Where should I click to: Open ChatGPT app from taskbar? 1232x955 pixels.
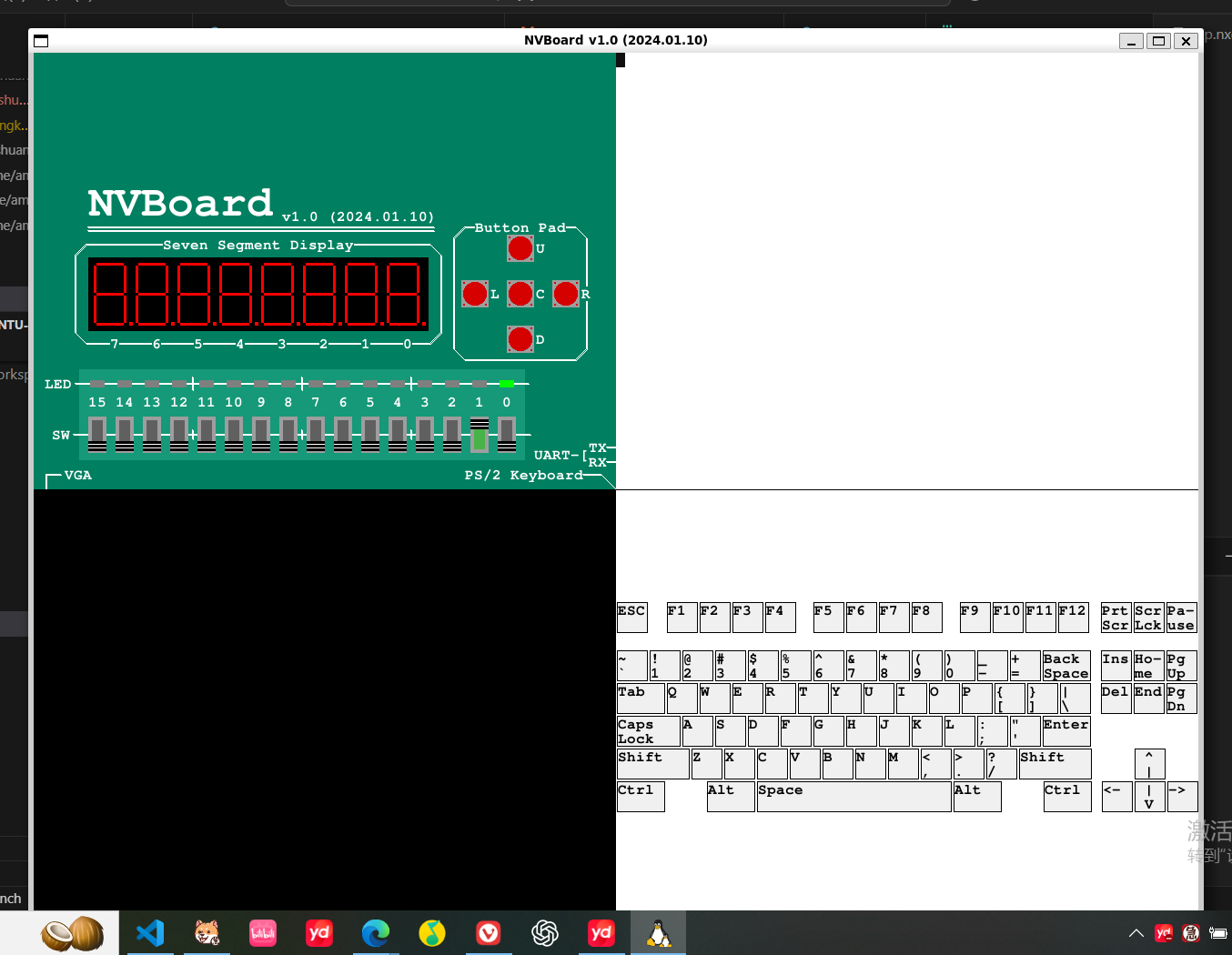pyautogui.click(x=545, y=933)
